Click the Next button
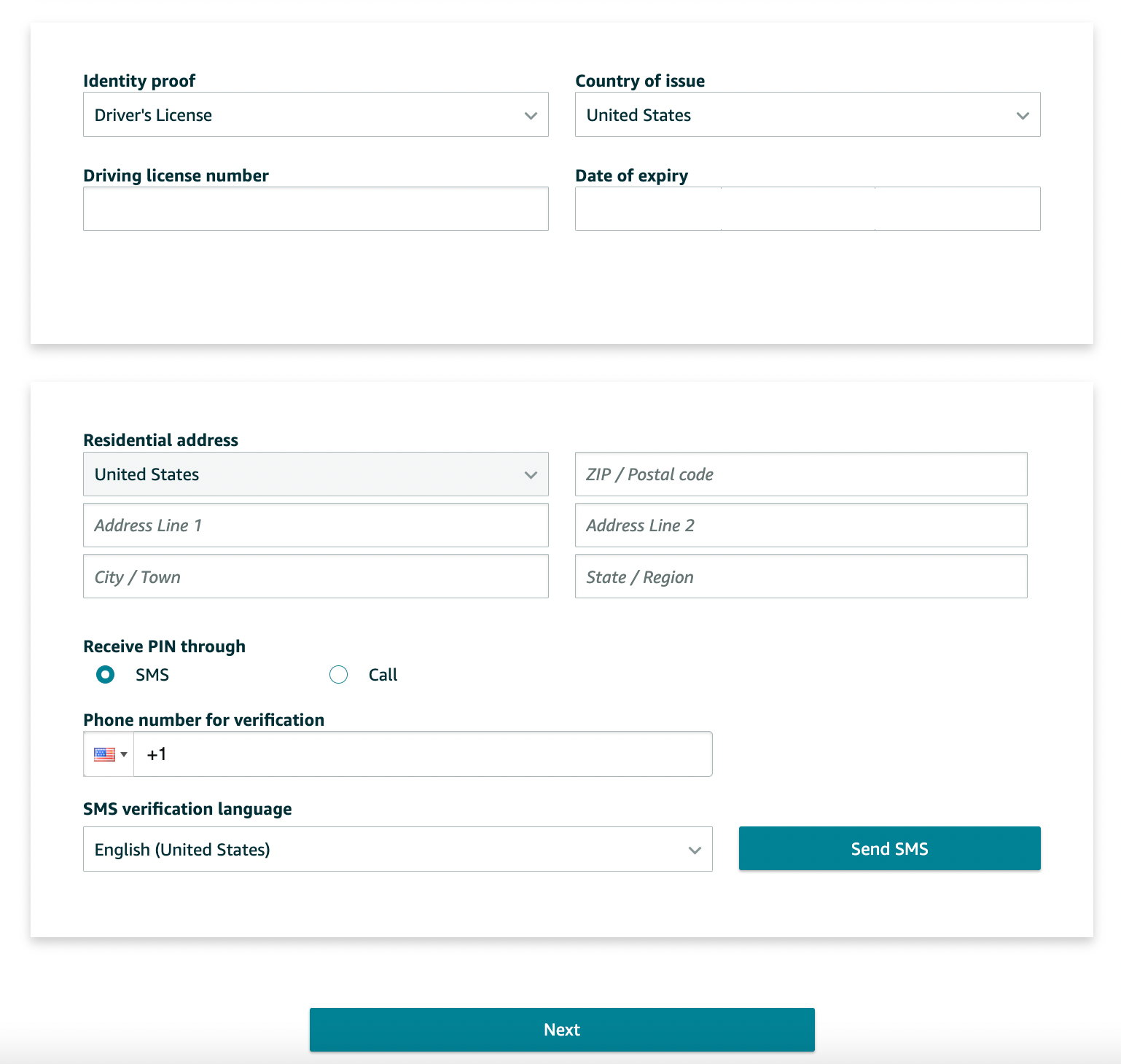Image resolution: width=1121 pixels, height=1064 pixels. [562, 1030]
